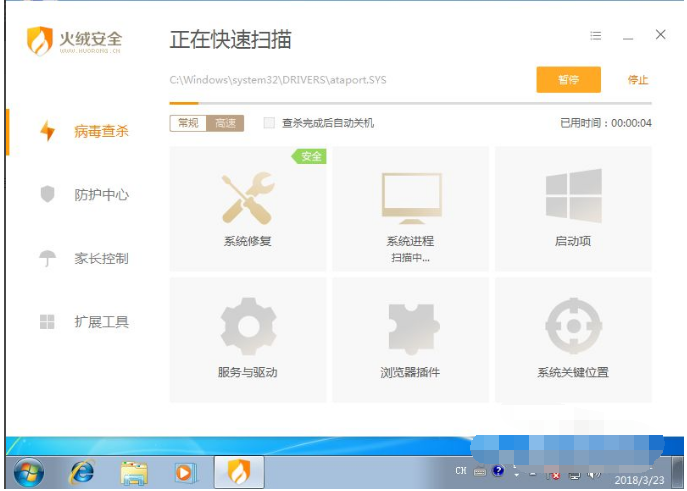Close the Huorong window
The height and width of the screenshot is (491, 687).
point(661,35)
